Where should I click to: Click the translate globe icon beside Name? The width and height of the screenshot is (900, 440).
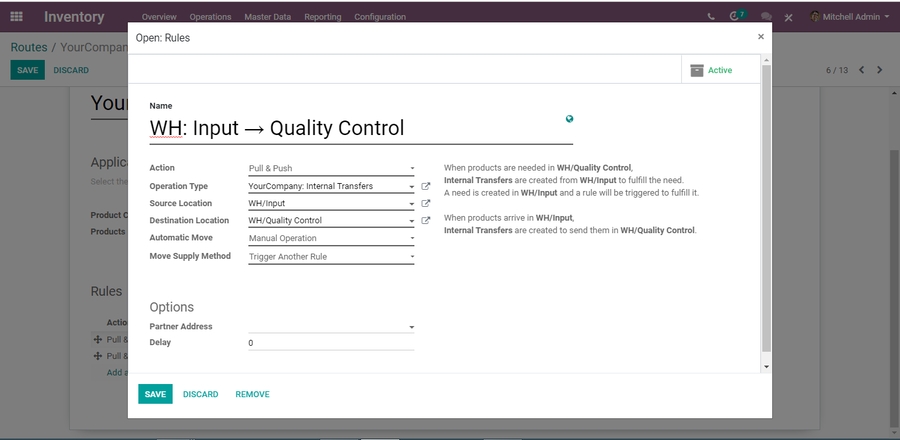(569, 119)
